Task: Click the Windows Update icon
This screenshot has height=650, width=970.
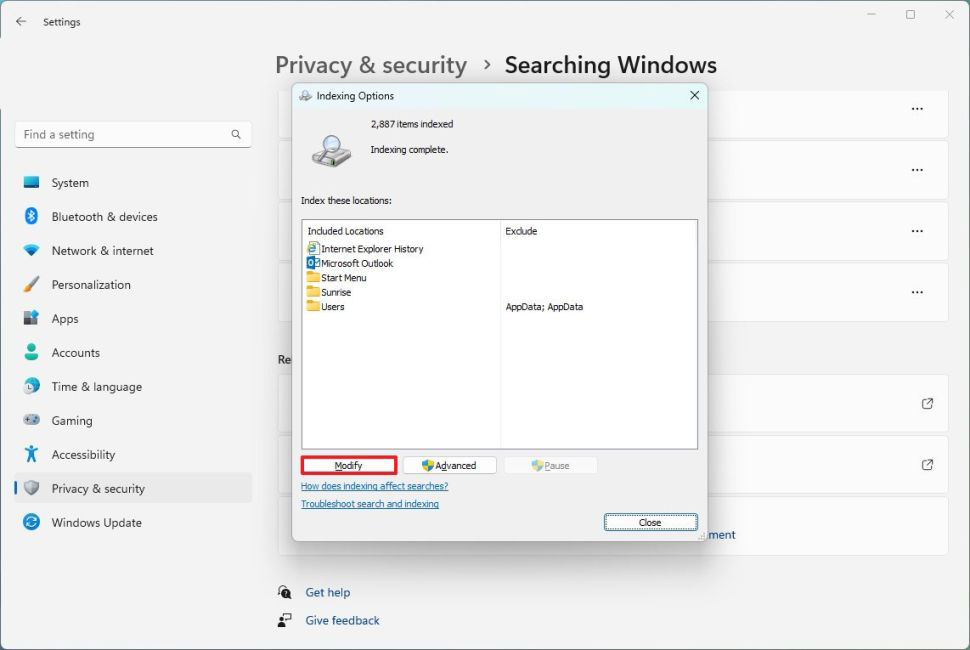Action: [x=32, y=523]
